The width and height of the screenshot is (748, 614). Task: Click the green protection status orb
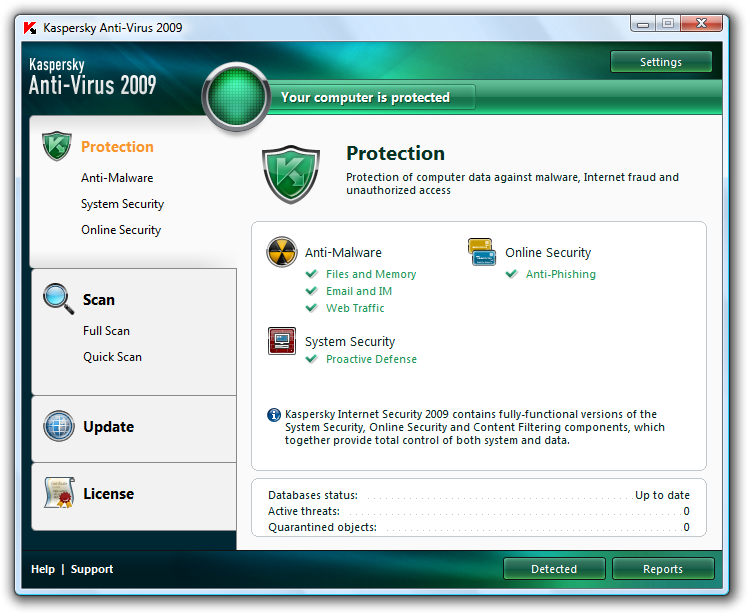[x=236, y=98]
